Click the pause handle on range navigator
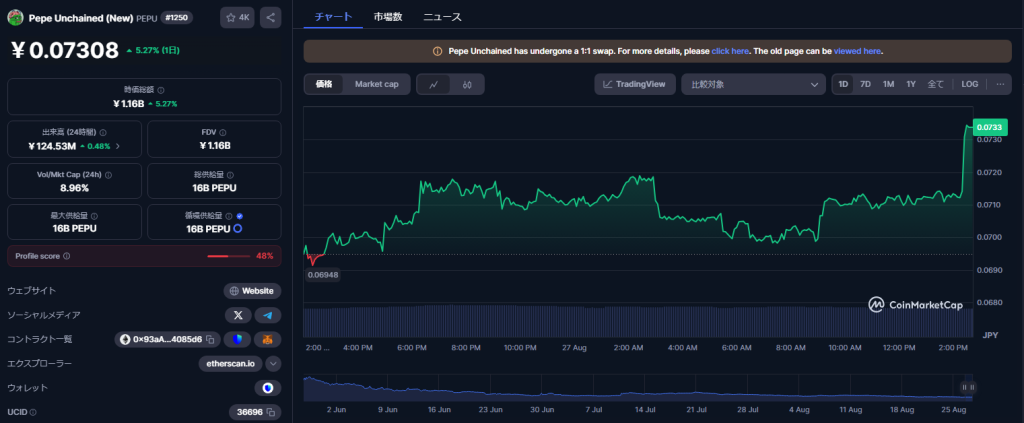This screenshot has width=1024, height=423. click(968, 388)
